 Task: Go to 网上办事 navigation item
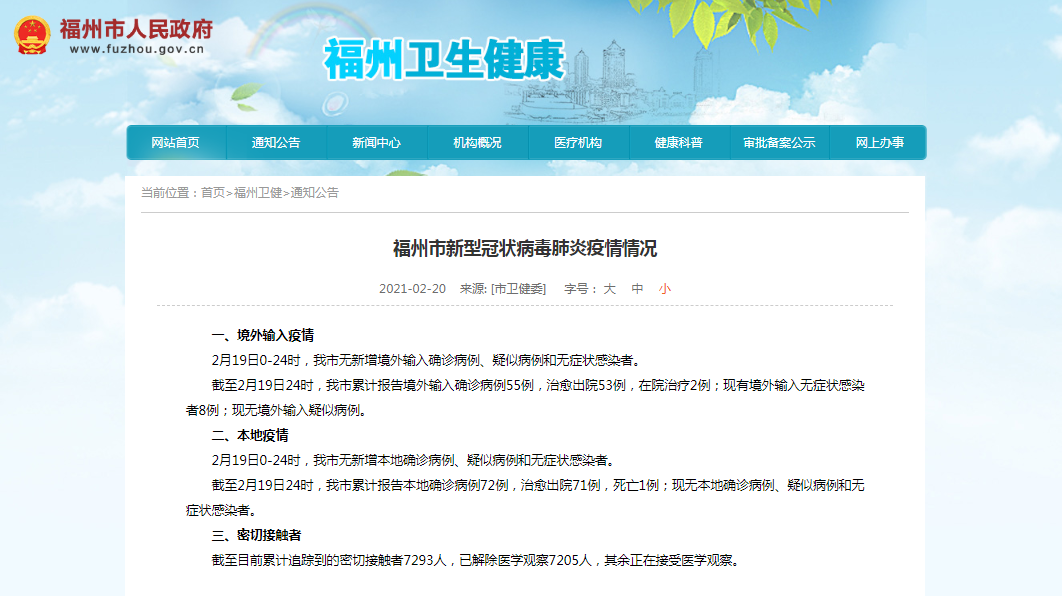(x=879, y=142)
